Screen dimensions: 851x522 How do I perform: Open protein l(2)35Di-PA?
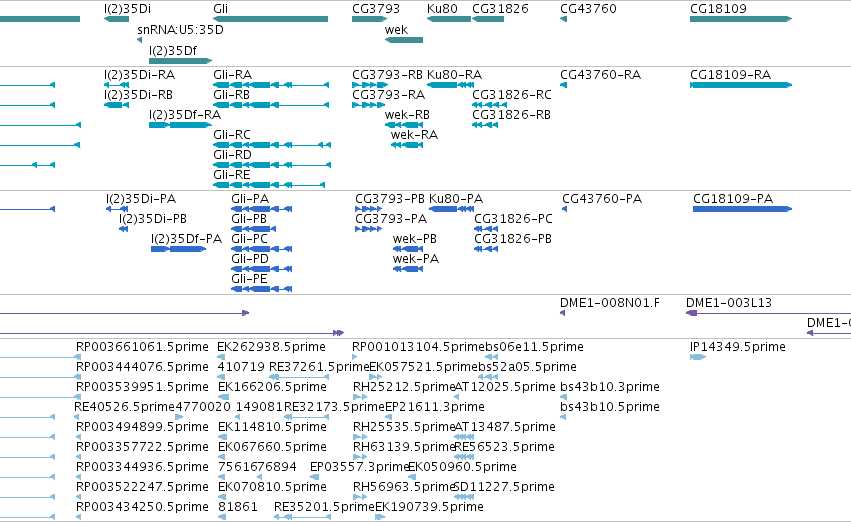pos(141,199)
